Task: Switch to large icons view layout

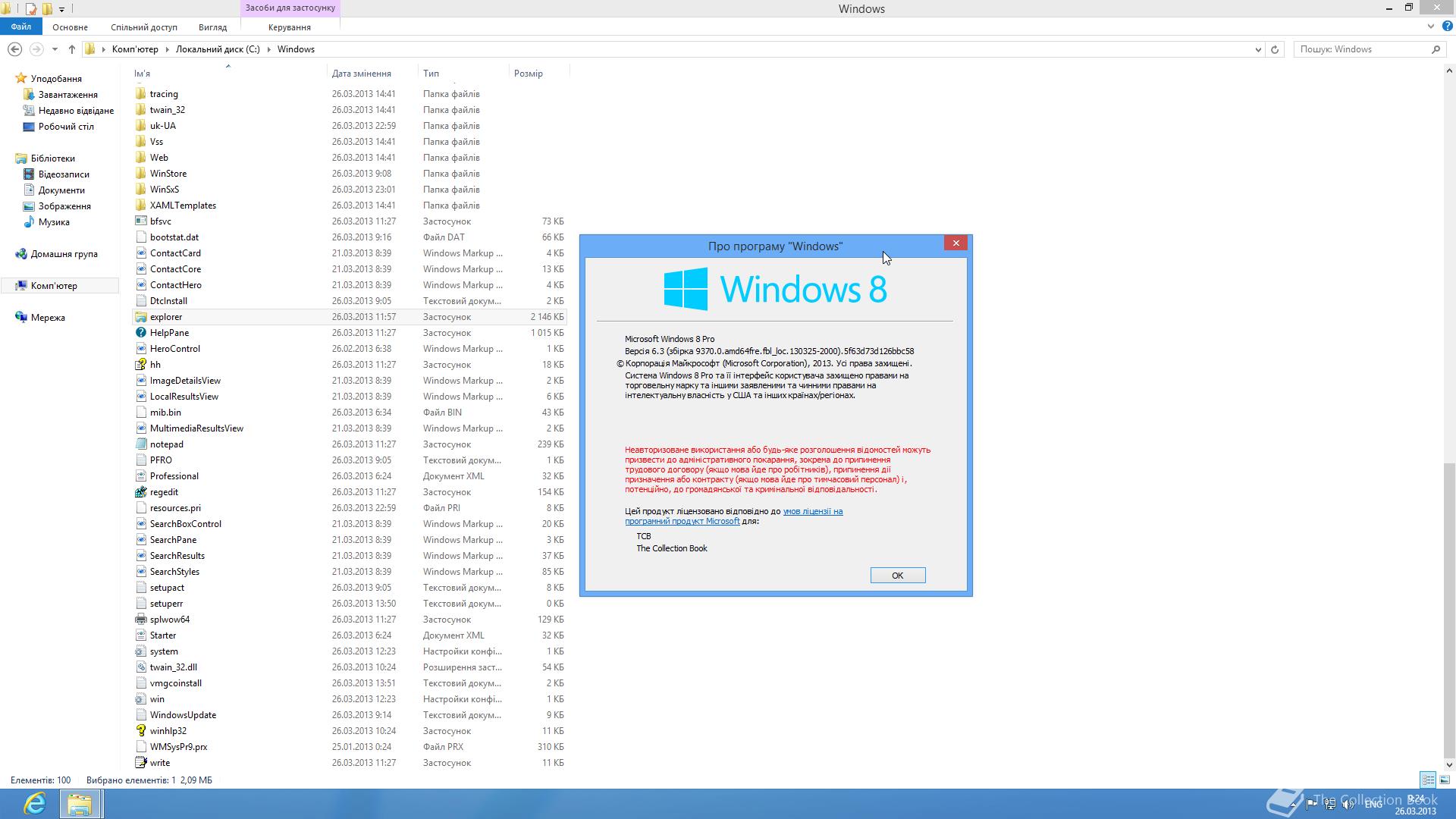Action: tap(1445, 780)
